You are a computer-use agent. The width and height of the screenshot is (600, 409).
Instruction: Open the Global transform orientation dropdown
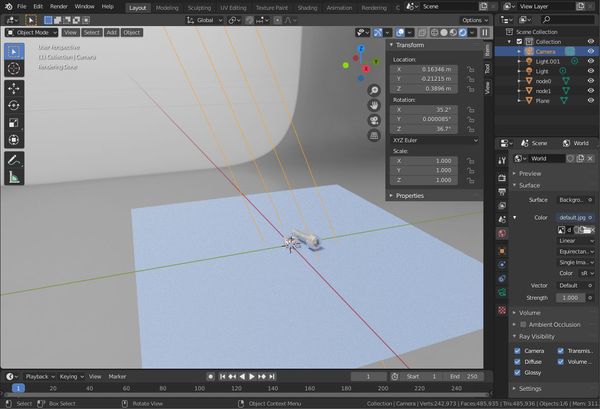point(204,20)
